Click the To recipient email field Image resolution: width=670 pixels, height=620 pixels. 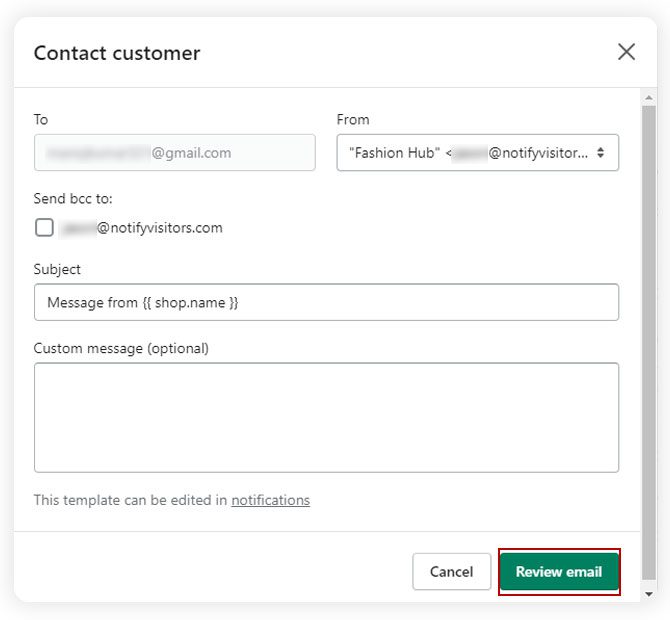pyautogui.click(x=174, y=153)
